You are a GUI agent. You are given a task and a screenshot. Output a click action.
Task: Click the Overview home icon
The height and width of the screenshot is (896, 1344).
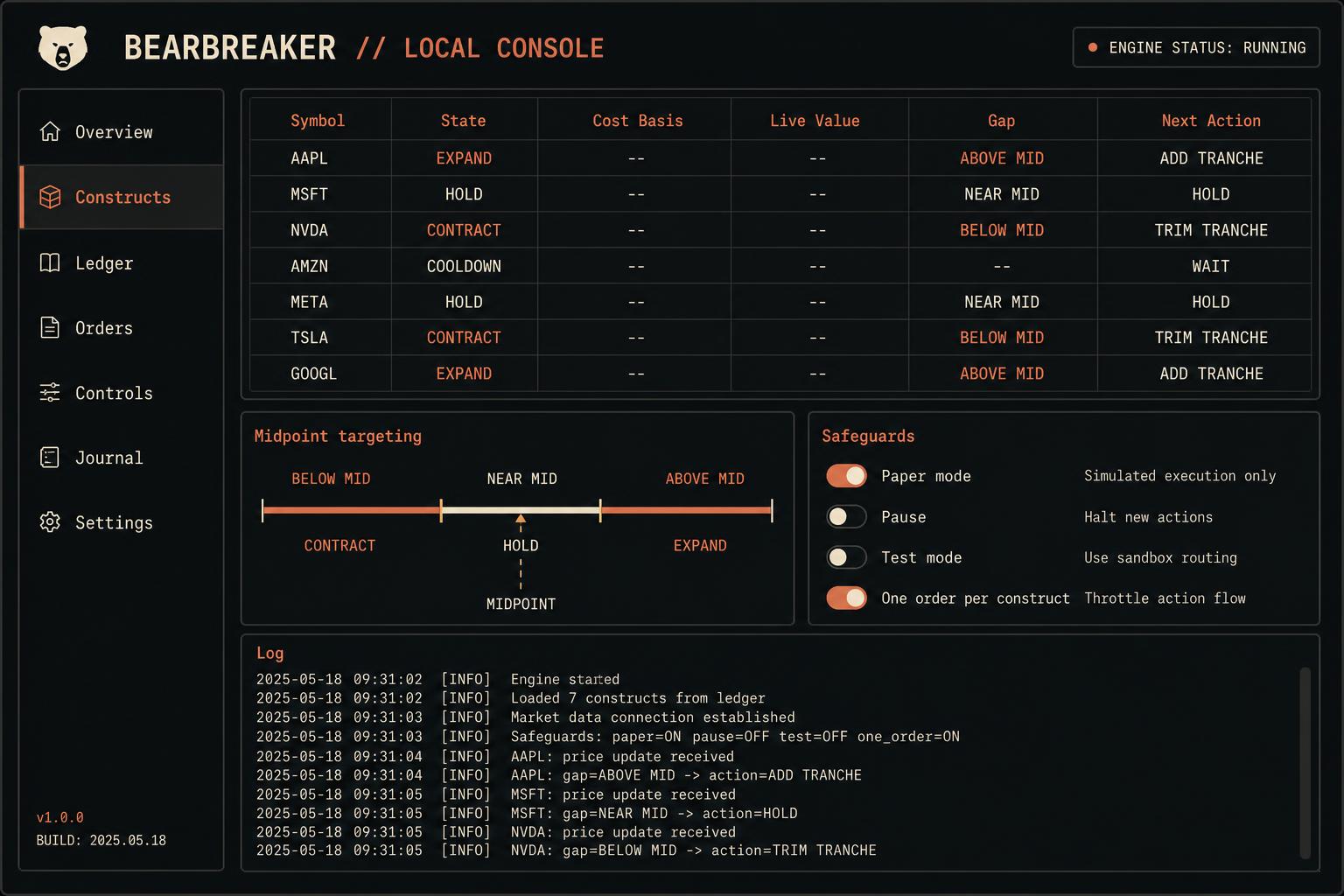50,131
